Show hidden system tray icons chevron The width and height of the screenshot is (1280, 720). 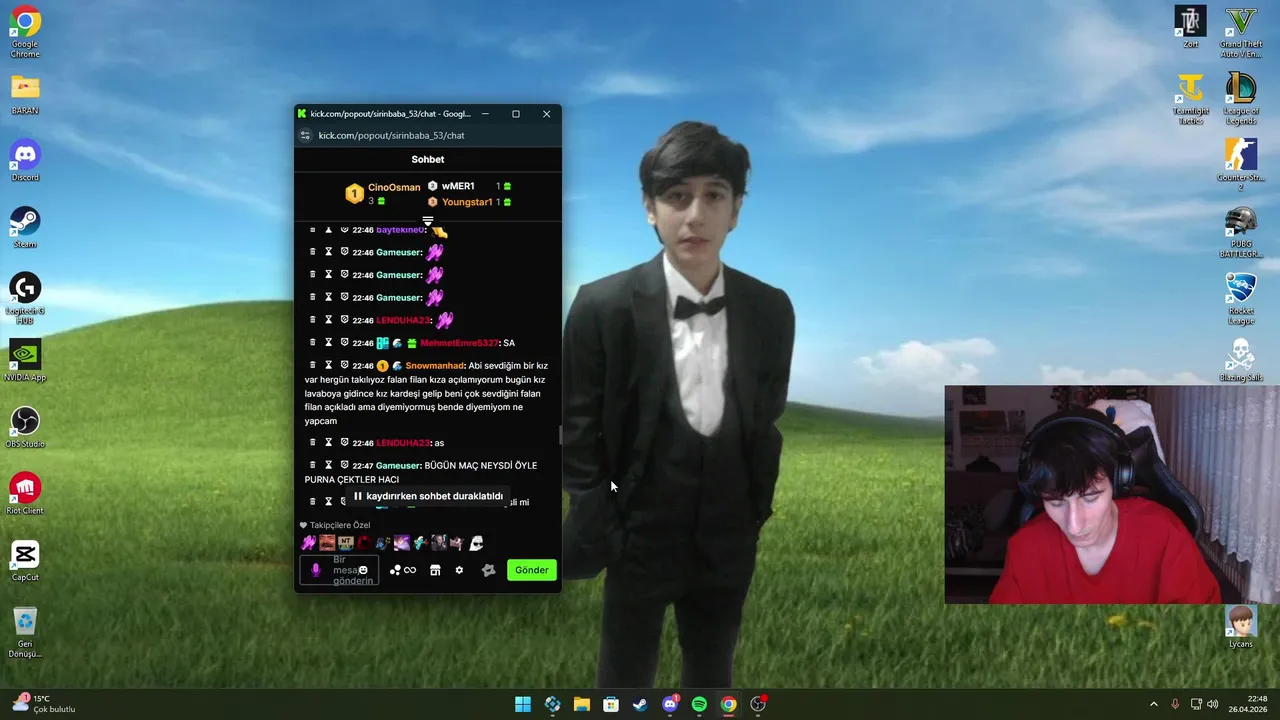point(1153,704)
